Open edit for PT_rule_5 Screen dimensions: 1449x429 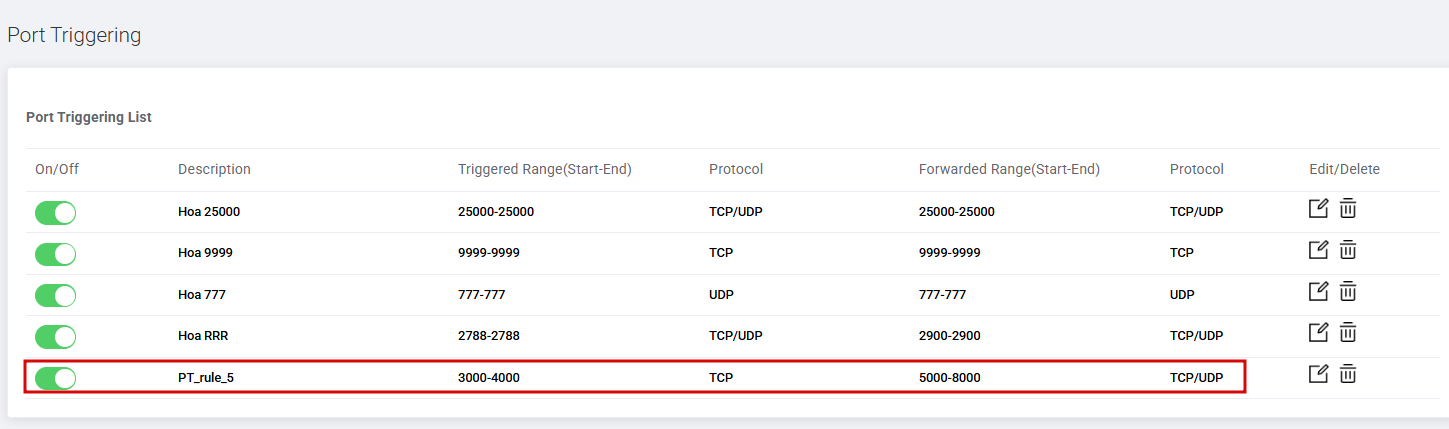(x=1319, y=373)
